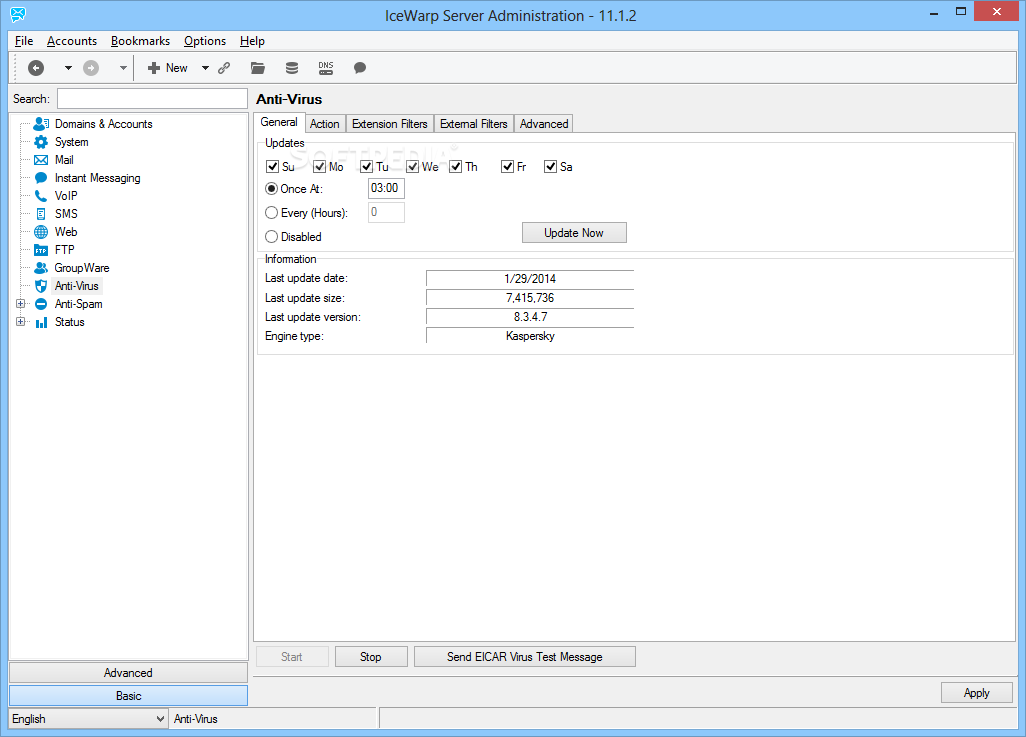This screenshot has width=1026, height=737.
Task: Click the Web globe icon
Action: [41, 232]
